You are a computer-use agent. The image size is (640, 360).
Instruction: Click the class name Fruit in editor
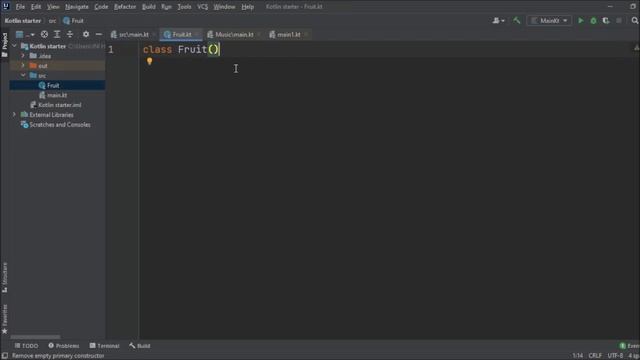192,50
